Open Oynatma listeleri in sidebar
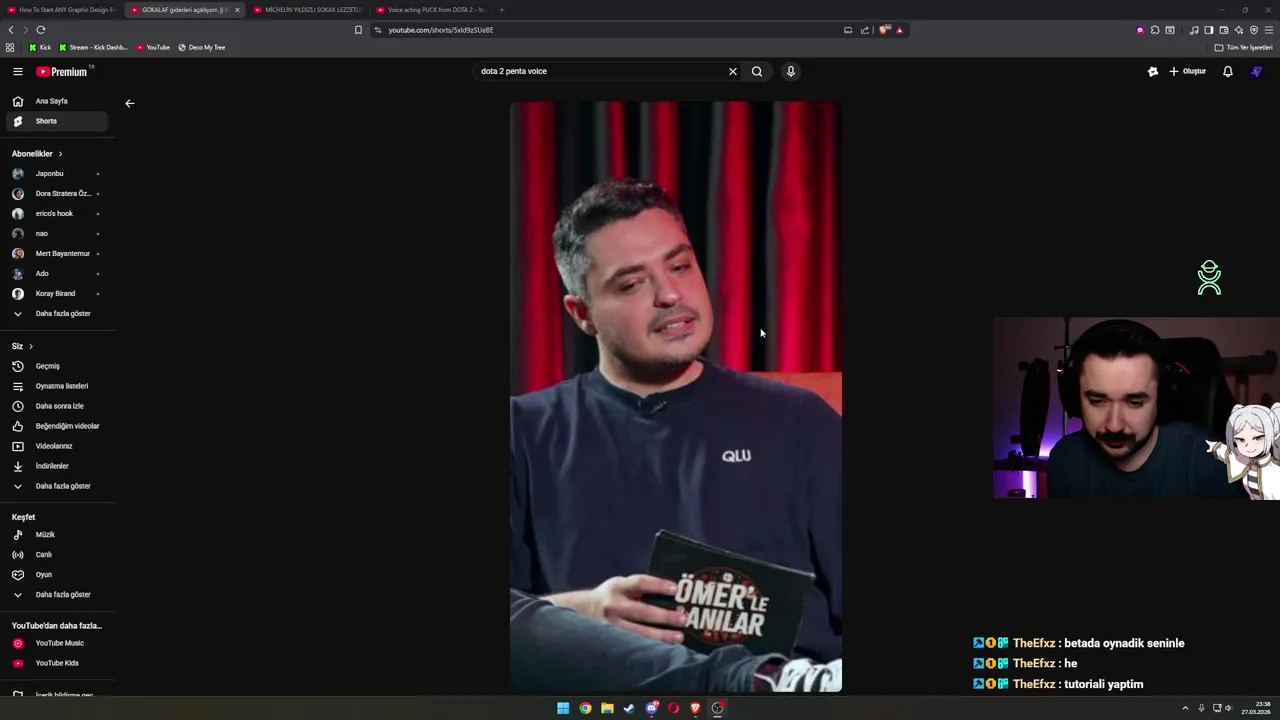The width and height of the screenshot is (1280, 720). pos(57,386)
